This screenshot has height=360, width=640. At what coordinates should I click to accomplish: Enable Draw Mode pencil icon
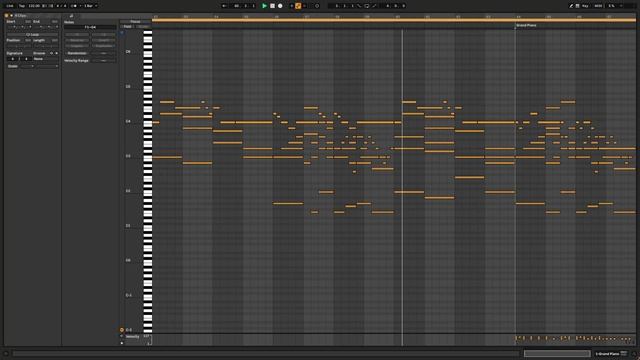click(x=571, y=6)
